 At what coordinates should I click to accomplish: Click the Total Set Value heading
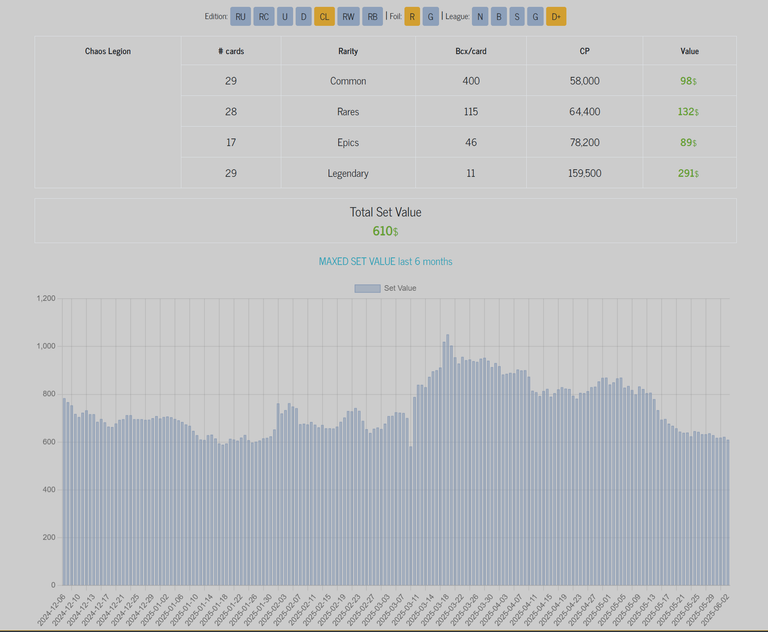coord(385,212)
